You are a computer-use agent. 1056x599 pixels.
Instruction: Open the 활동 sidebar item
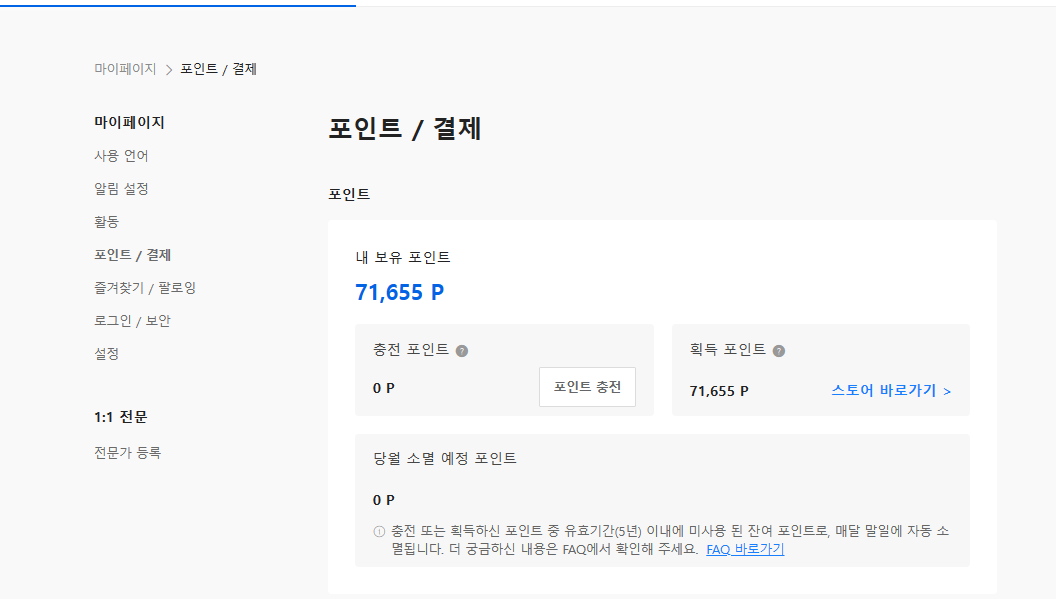pos(106,222)
